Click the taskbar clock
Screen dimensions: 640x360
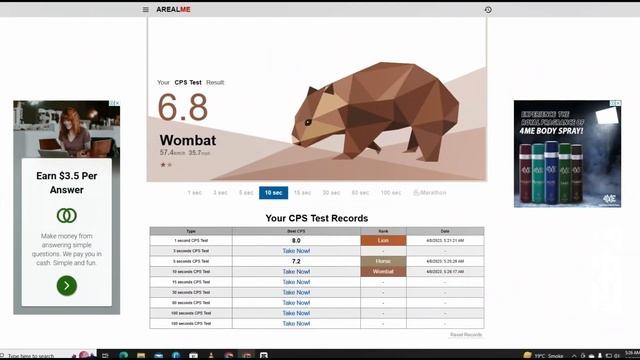(x=632, y=354)
